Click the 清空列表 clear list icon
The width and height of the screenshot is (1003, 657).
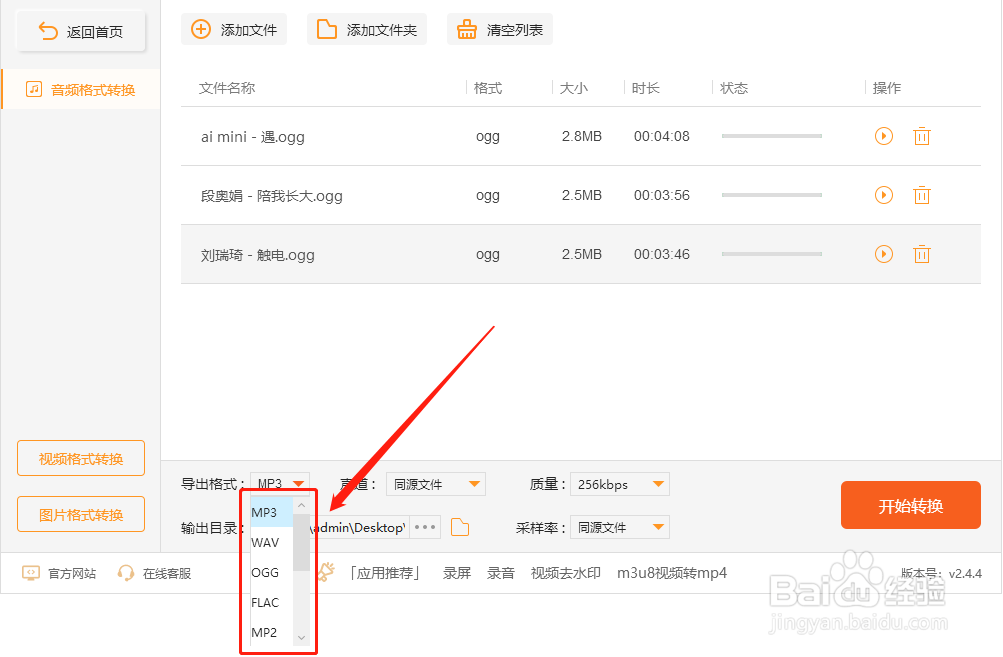click(466, 29)
